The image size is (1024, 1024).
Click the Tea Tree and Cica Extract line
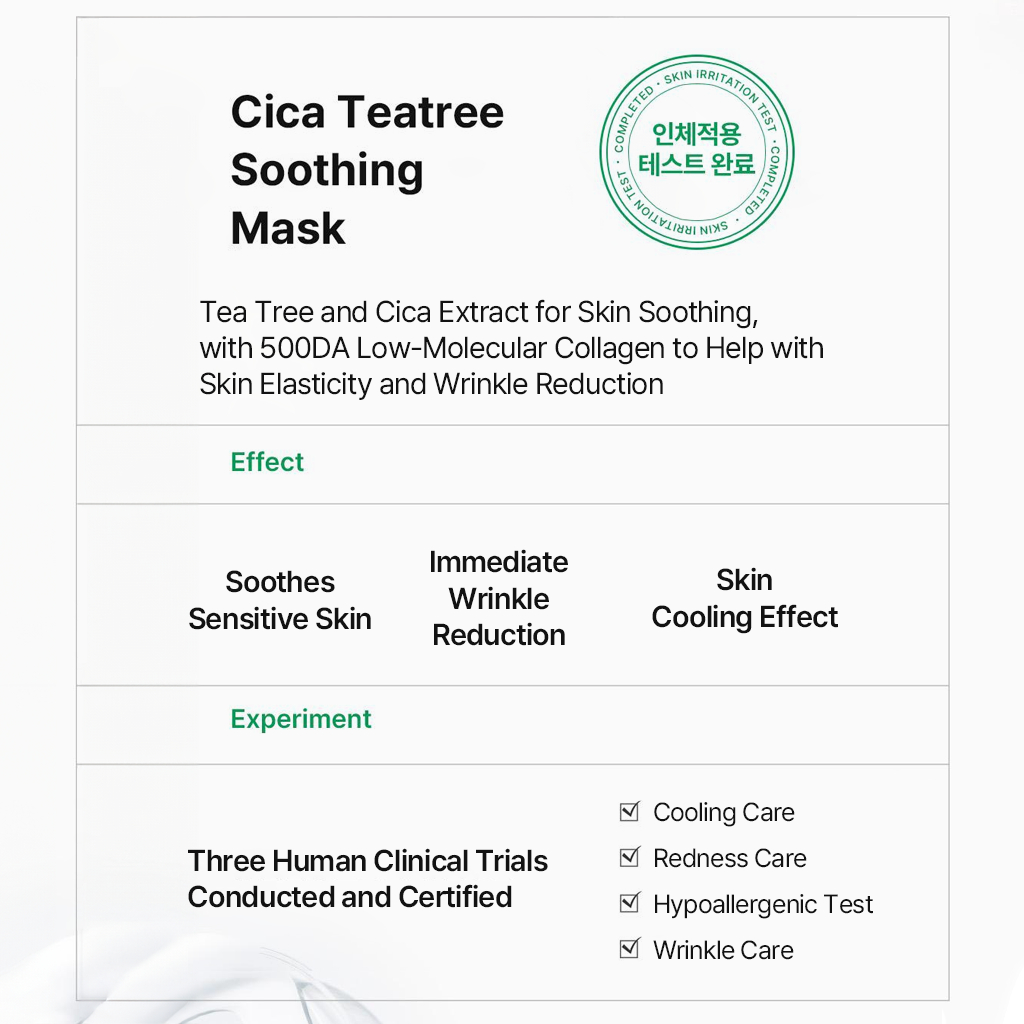point(479,312)
